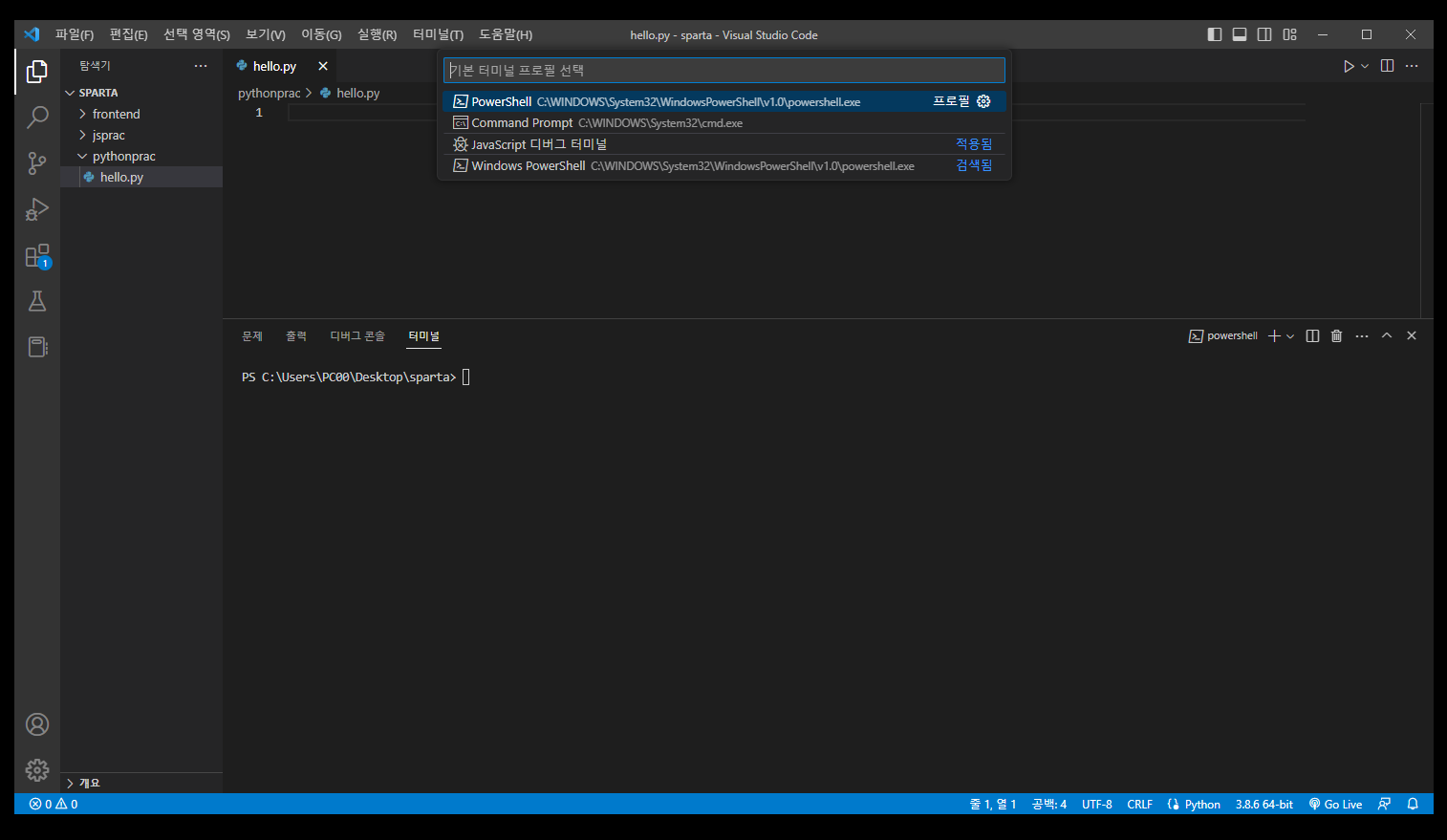Image resolution: width=1447 pixels, height=840 pixels.
Task: Toggle bottom panel layout icon
Action: click(1240, 34)
